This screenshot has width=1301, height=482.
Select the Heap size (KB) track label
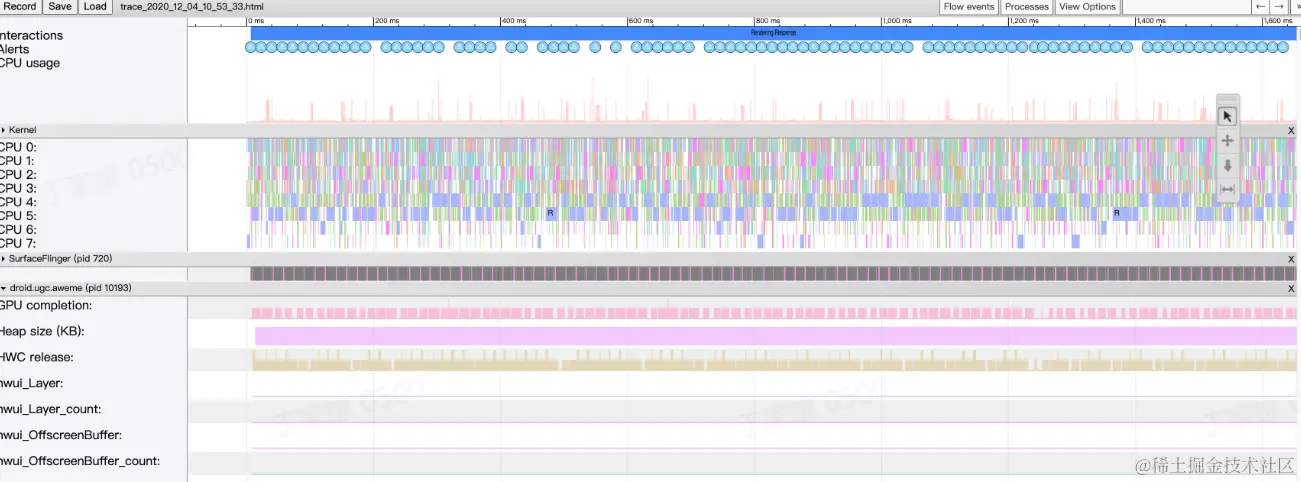(x=42, y=331)
